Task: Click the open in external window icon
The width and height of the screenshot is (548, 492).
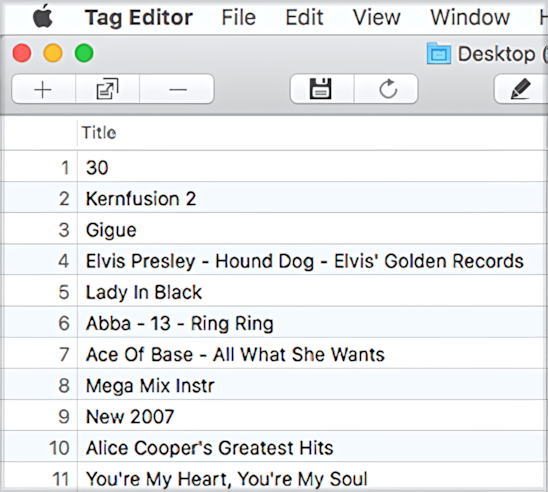Action: (x=107, y=89)
